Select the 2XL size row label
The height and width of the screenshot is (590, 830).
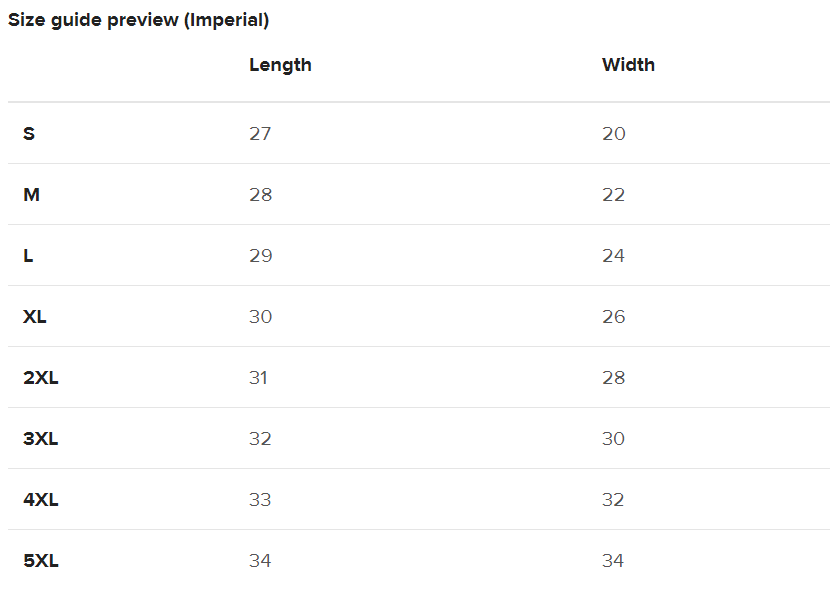(x=41, y=378)
